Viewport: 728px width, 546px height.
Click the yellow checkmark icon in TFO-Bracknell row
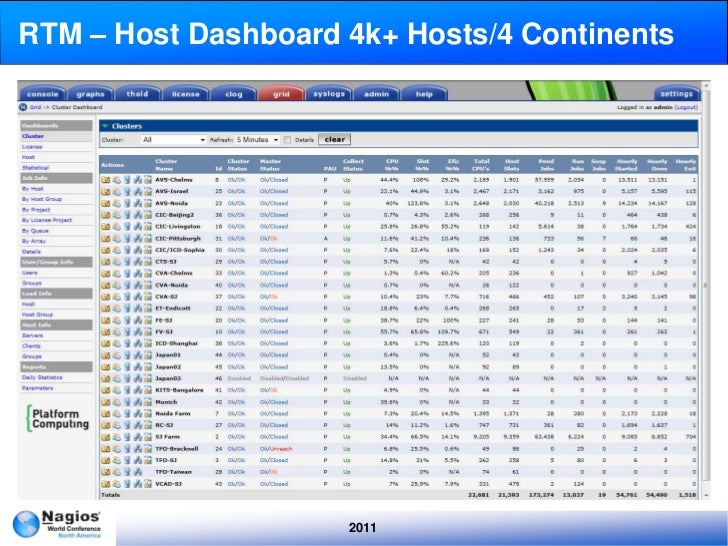106,449
